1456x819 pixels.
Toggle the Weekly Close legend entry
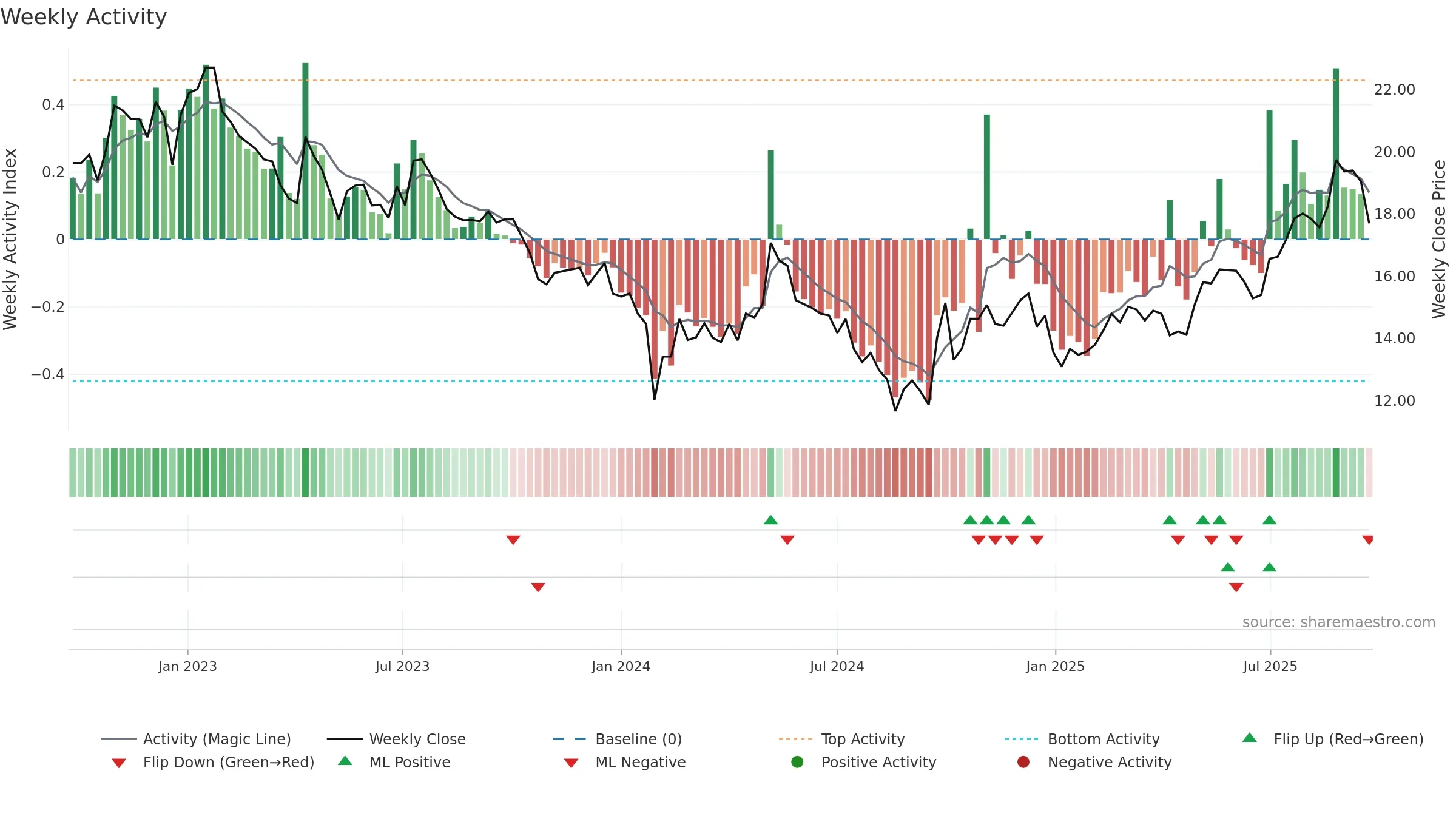pyautogui.click(x=396, y=739)
